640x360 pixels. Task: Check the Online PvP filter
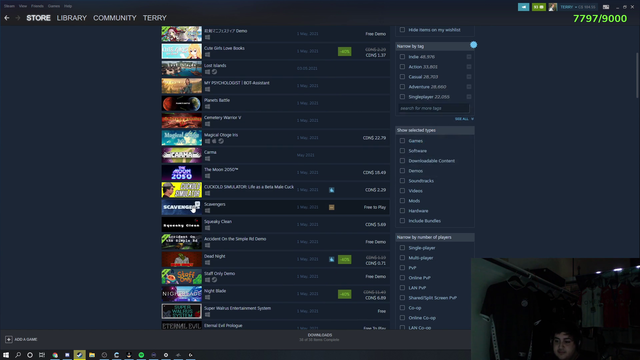click(x=402, y=278)
